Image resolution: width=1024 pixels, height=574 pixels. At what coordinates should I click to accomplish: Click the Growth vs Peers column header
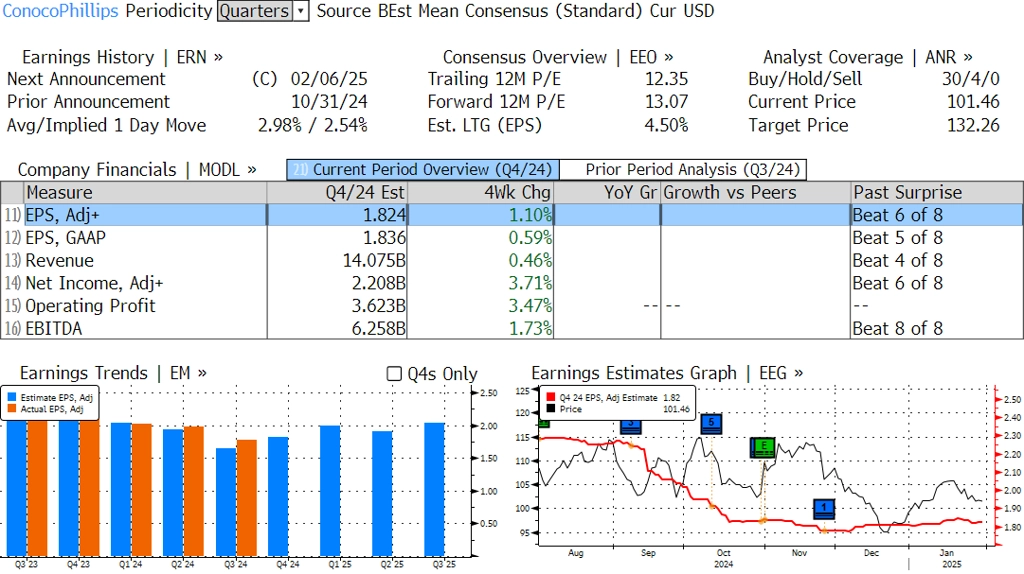click(756, 193)
